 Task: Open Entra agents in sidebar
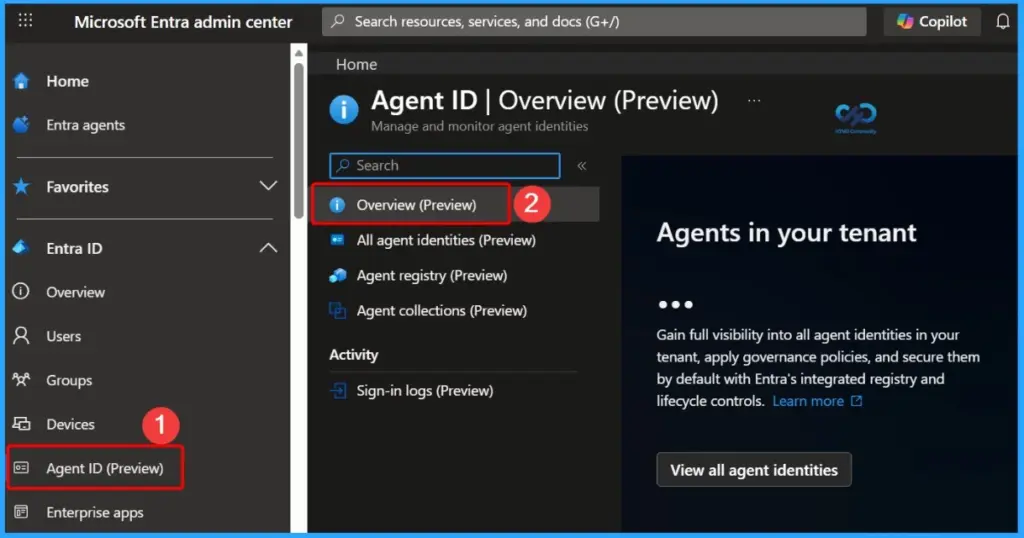(x=86, y=125)
